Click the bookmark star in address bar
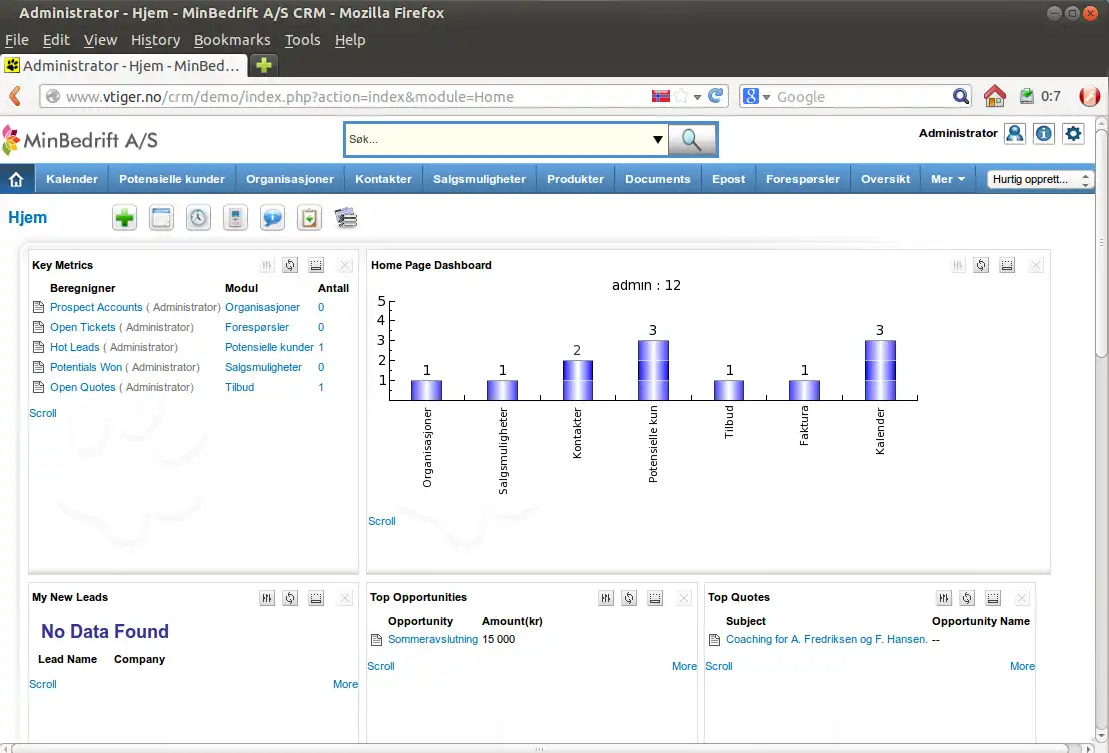The image size is (1109, 753). (x=680, y=96)
